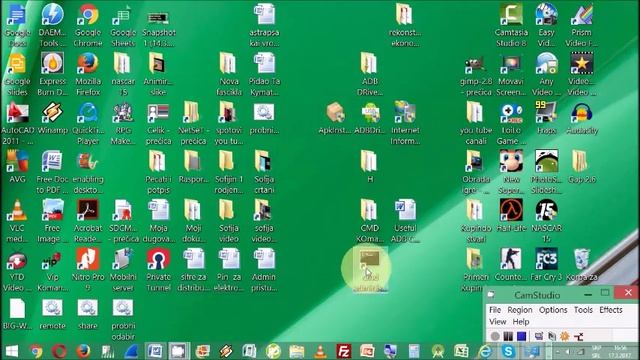
Task: Select the Fraps desktop icon
Action: [x=547, y=118]
